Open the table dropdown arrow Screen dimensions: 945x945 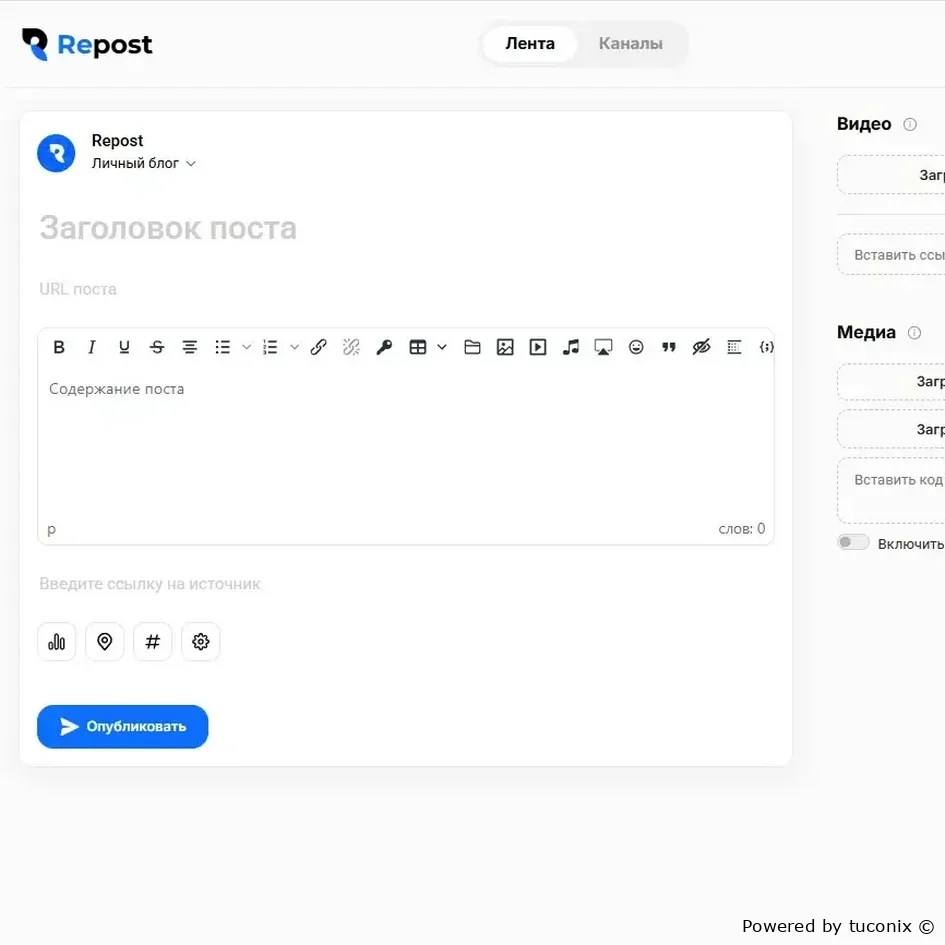point(442,347)
